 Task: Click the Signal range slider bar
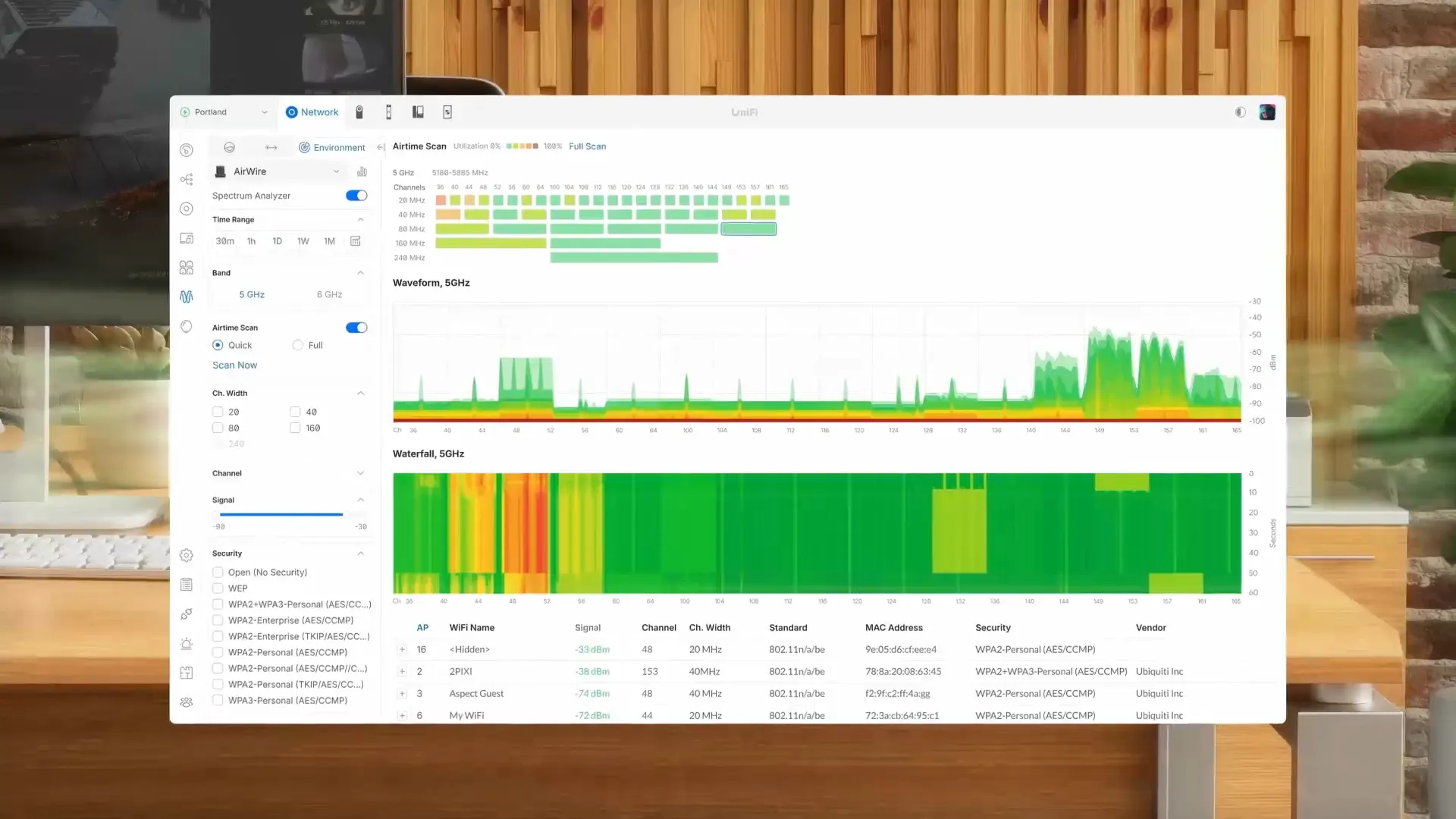click(281, 514)
